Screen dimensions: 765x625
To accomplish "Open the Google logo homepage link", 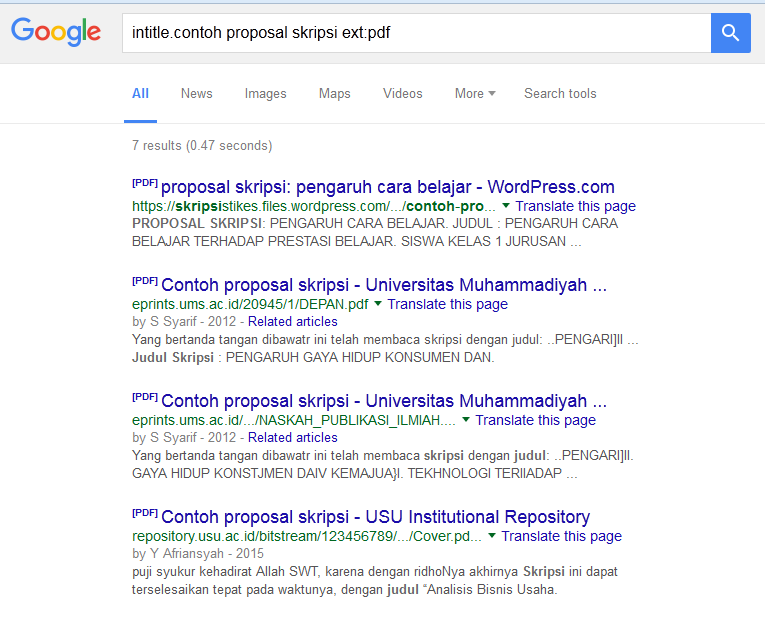I will point(56,32).
